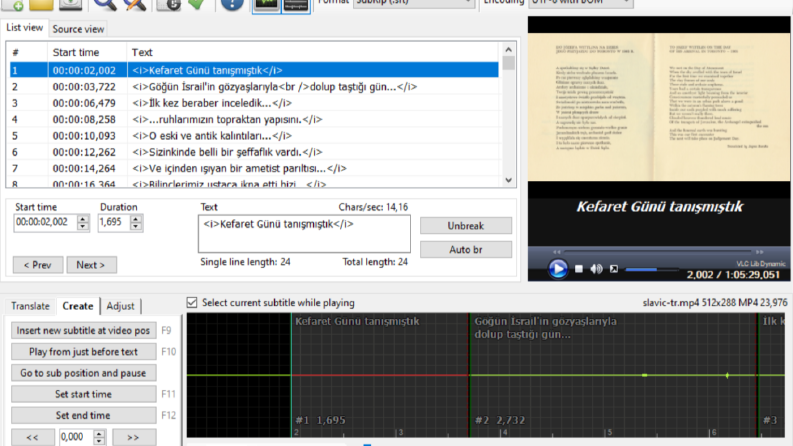Go to previous subtitle with Prev
This screenshot has width=793, height=446.
[x=38, y=264]
